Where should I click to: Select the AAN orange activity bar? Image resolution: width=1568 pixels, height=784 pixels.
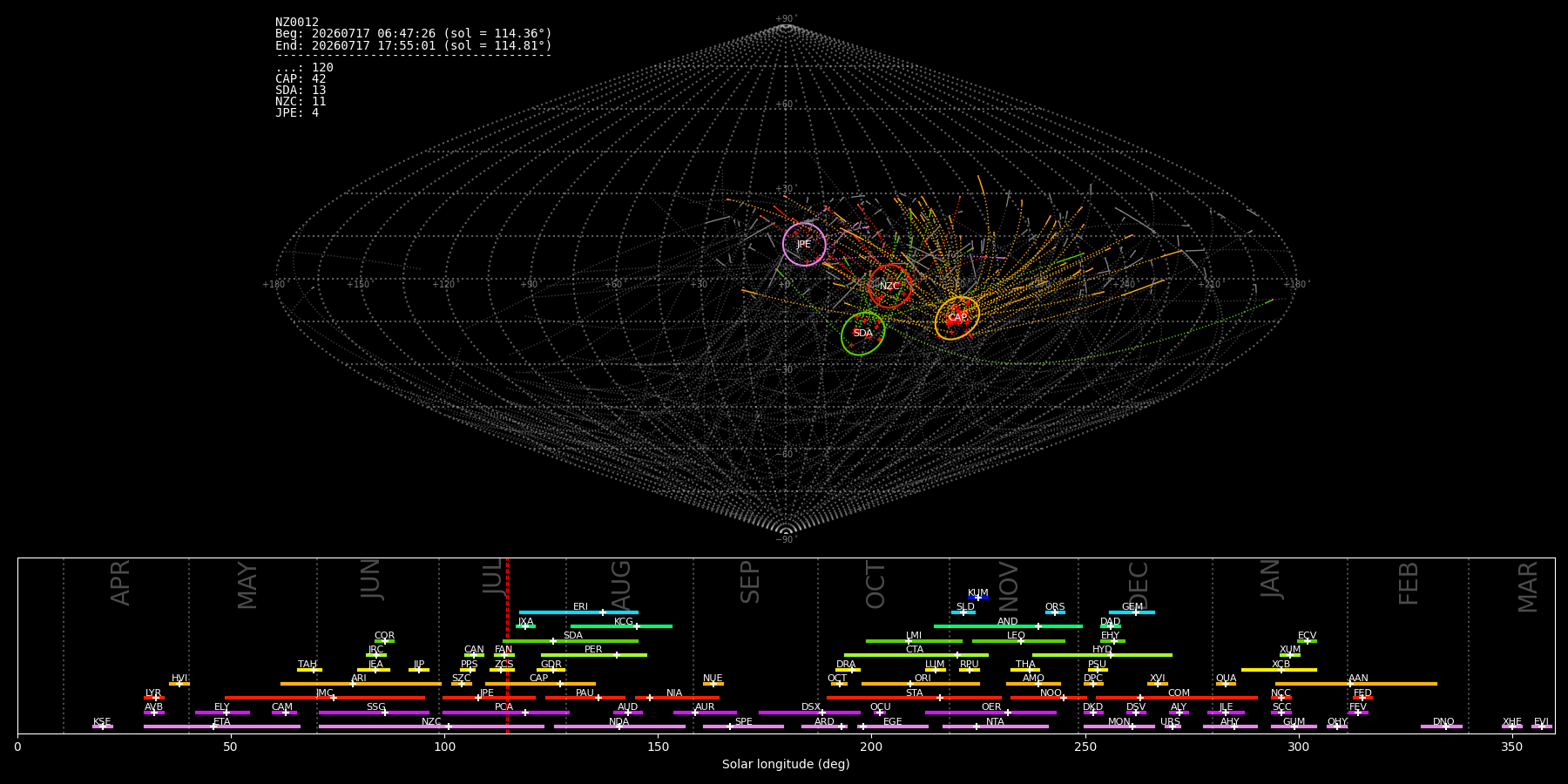1356,684
